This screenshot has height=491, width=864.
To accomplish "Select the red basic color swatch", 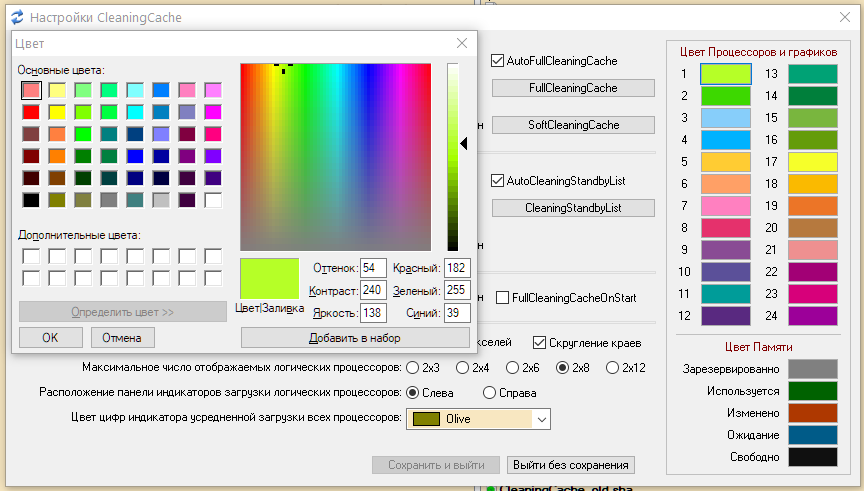I will pos(31,112).
